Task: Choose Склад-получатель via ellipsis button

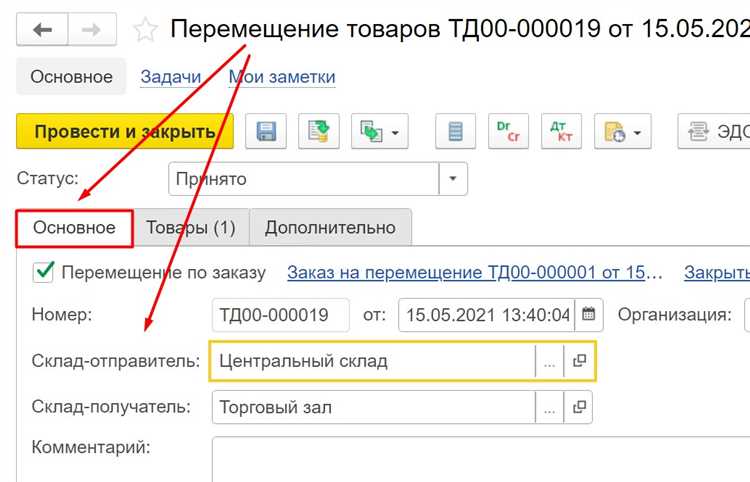Action: pos(550,407)
